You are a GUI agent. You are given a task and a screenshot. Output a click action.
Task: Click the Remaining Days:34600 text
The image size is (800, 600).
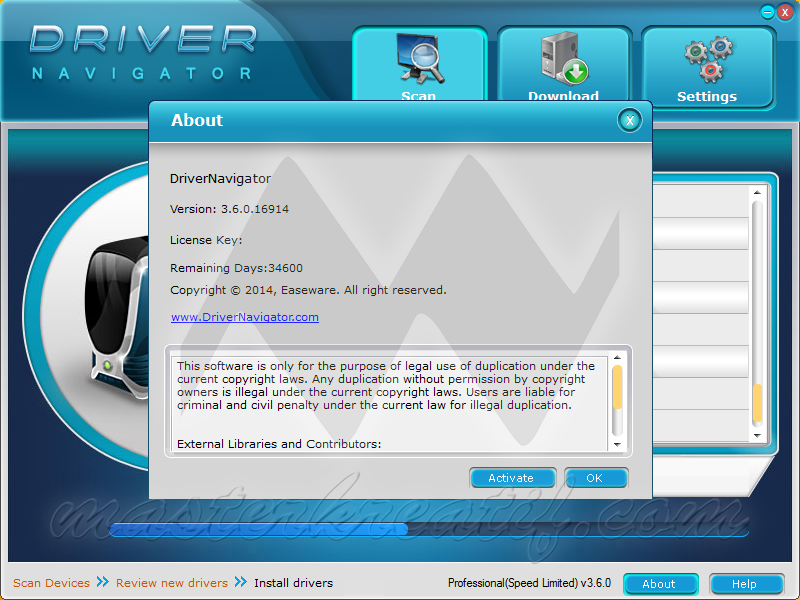[236, 268]
